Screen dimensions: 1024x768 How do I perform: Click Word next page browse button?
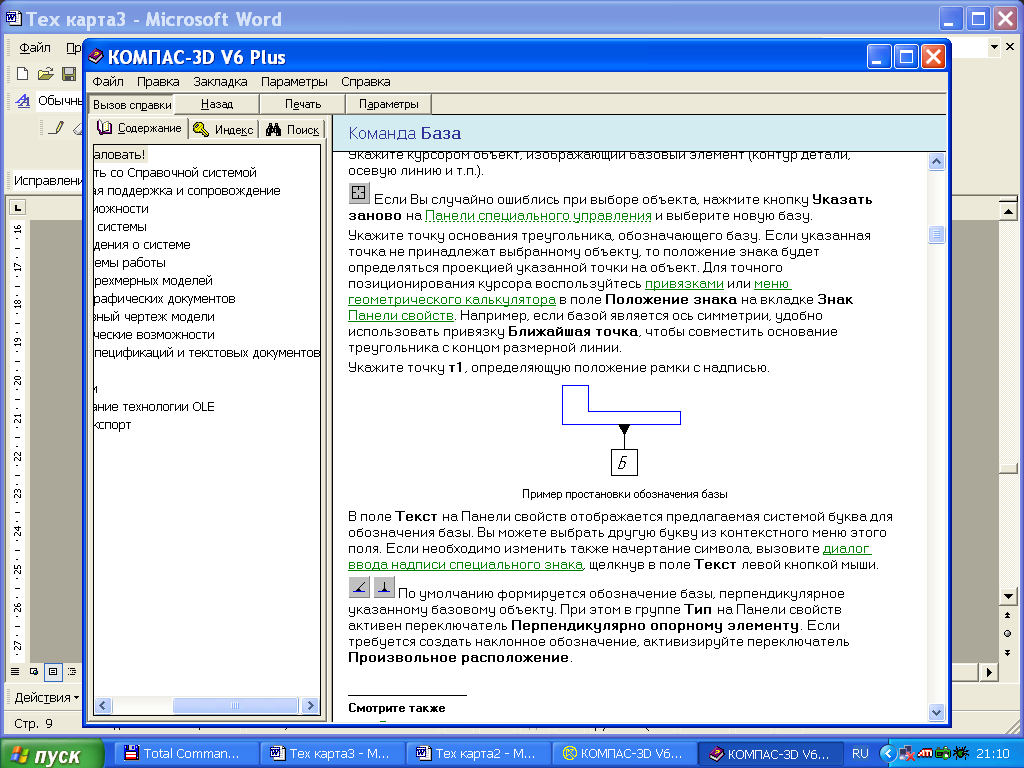click(1008, 652)
